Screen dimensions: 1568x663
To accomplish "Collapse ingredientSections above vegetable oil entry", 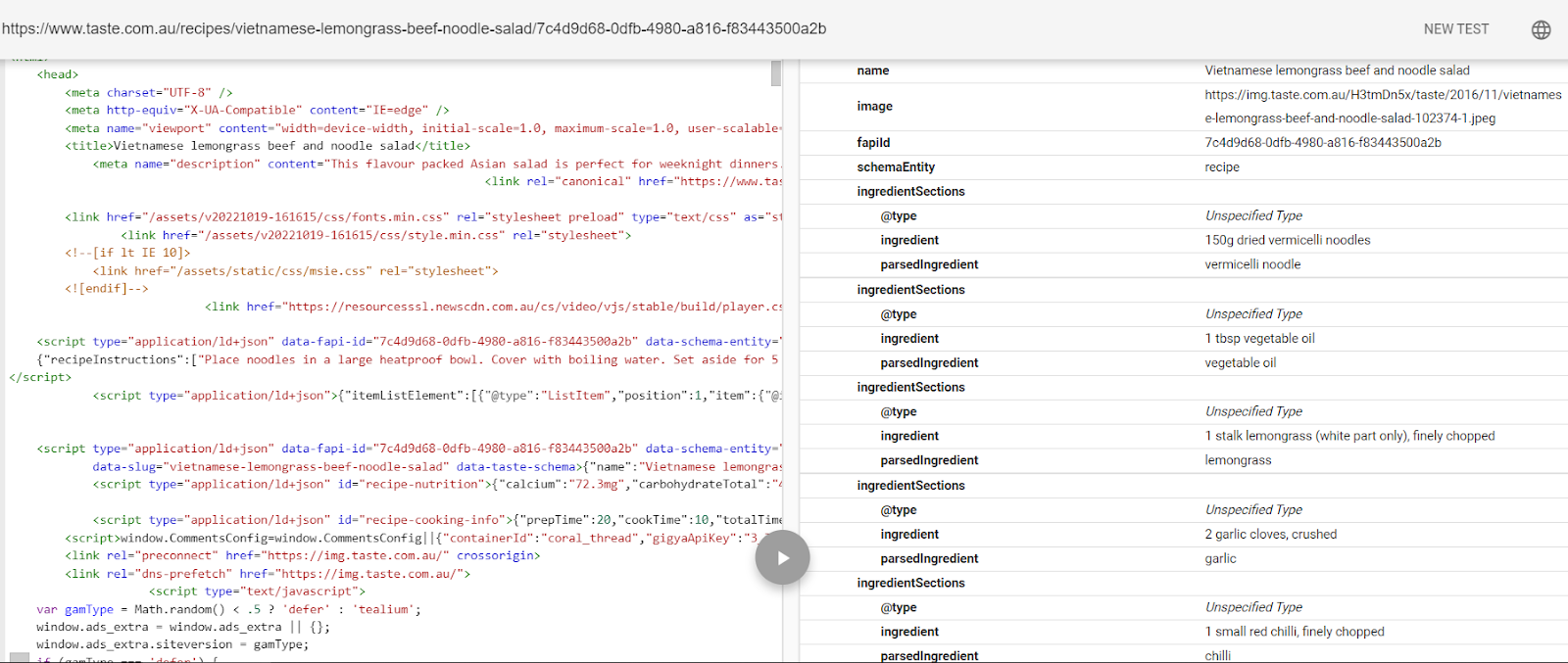I will [910, 290].
